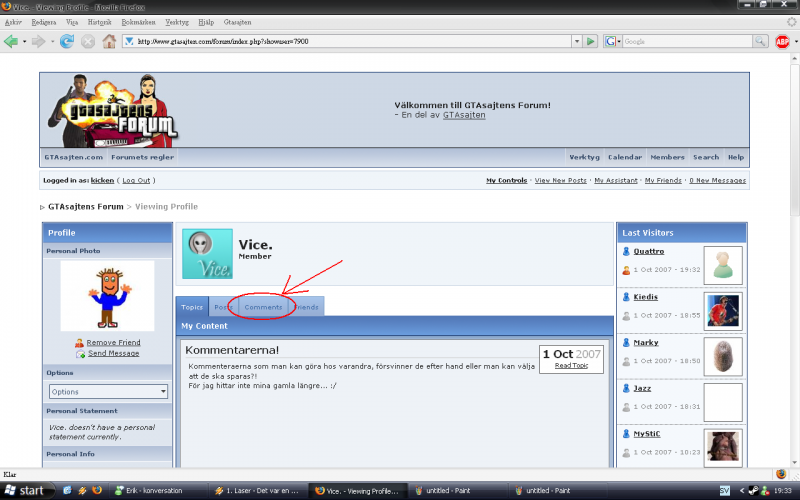This screenshot has width=800, height=500.
Task: Reload the page with the refresh icon
Action: [67, 41]
